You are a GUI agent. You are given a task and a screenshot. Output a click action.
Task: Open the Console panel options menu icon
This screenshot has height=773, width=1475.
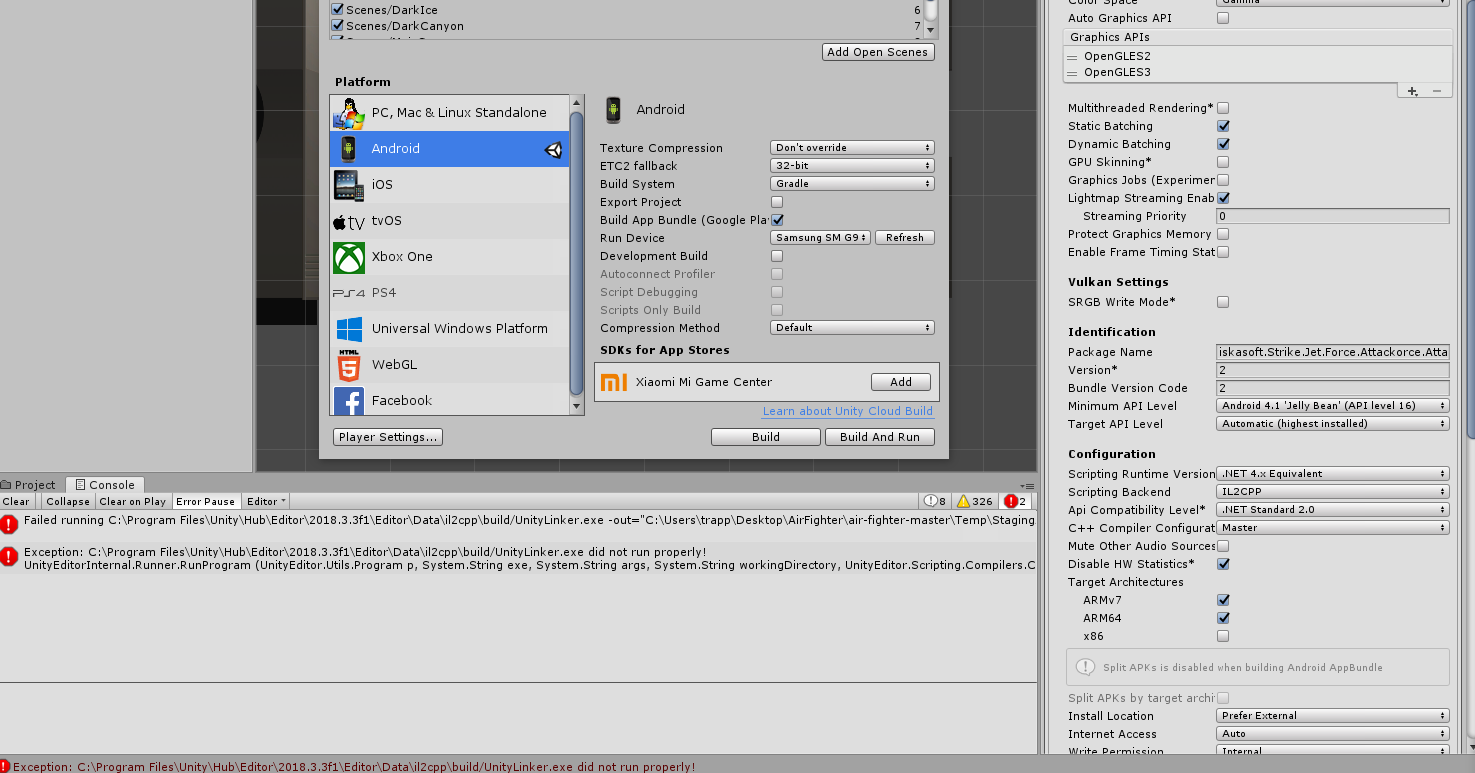coord(1028,486)
